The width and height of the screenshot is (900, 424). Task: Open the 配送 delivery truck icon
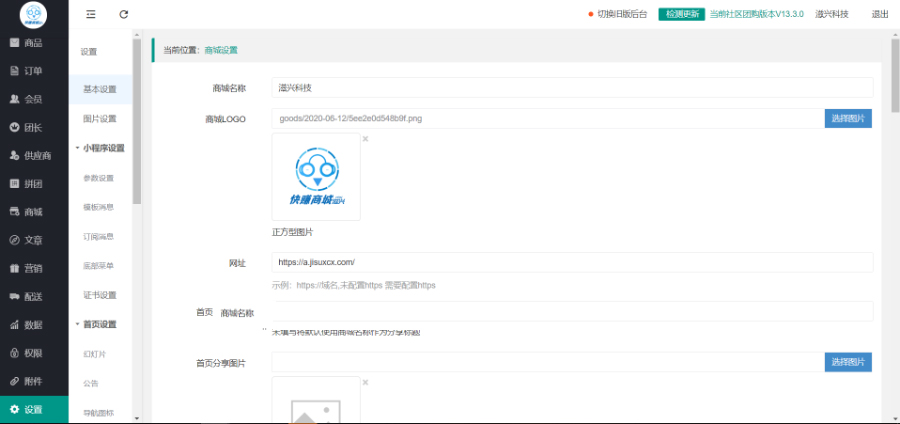click(14, 297)
